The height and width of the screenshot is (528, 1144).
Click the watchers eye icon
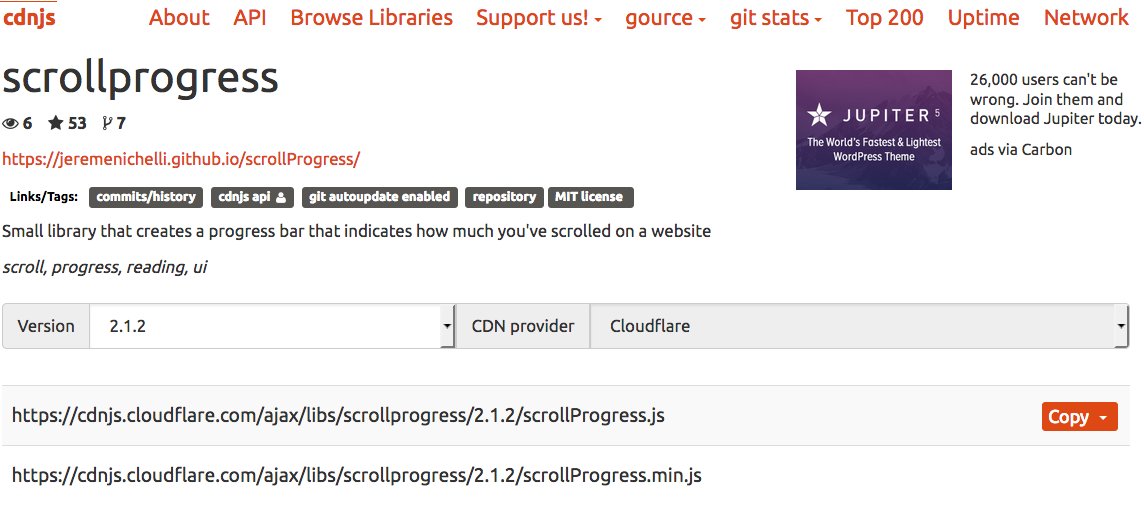[10, 123]
